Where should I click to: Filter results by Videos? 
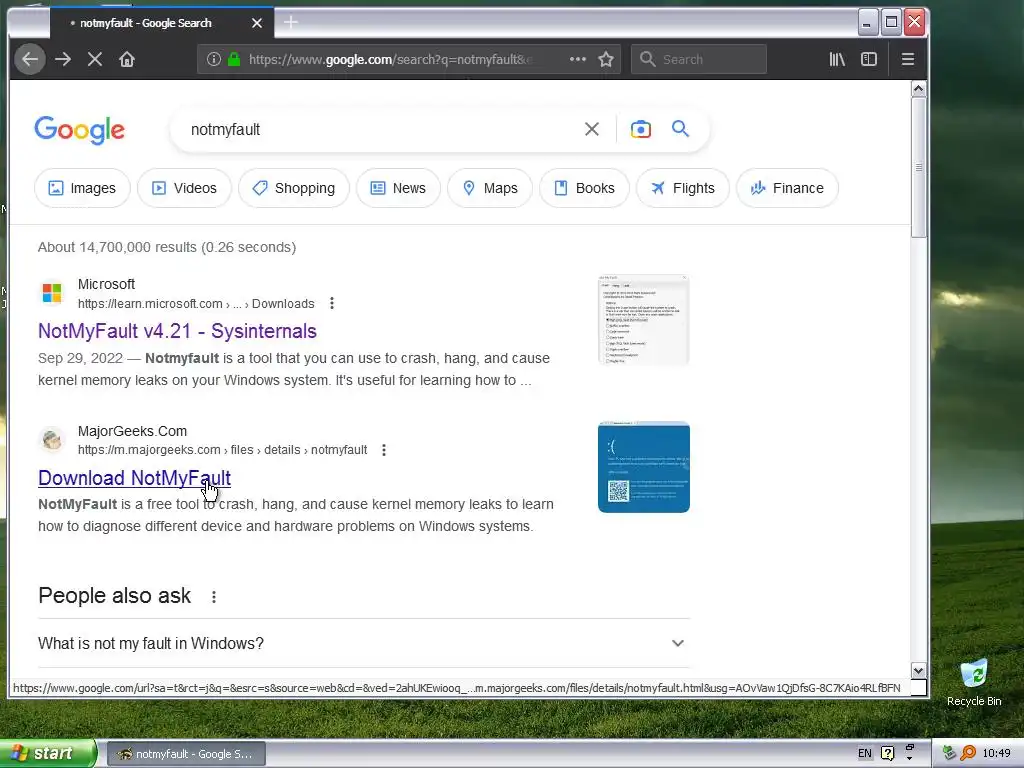(184, 188)
